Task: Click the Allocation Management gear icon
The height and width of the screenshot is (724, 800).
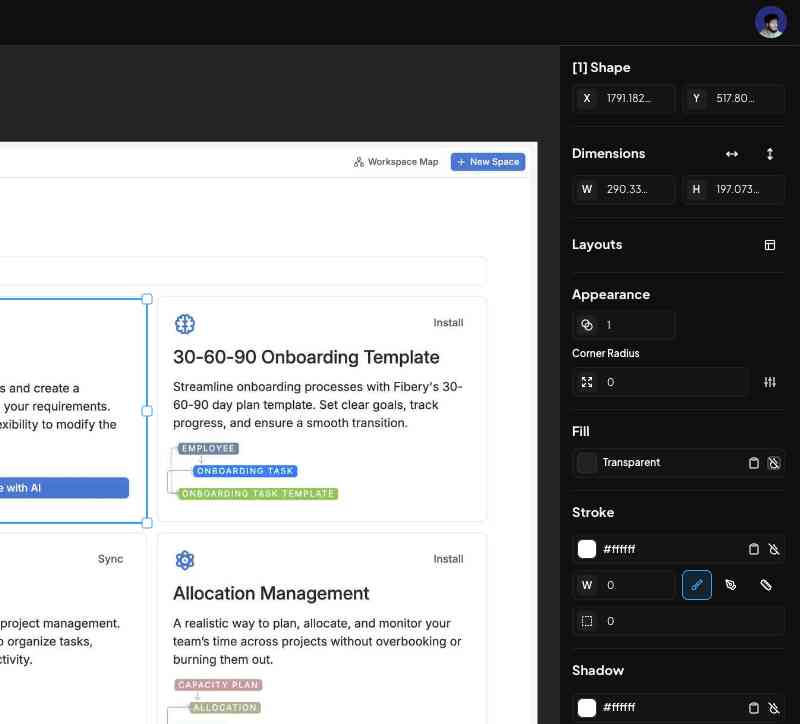Action: tap(185, 560)
